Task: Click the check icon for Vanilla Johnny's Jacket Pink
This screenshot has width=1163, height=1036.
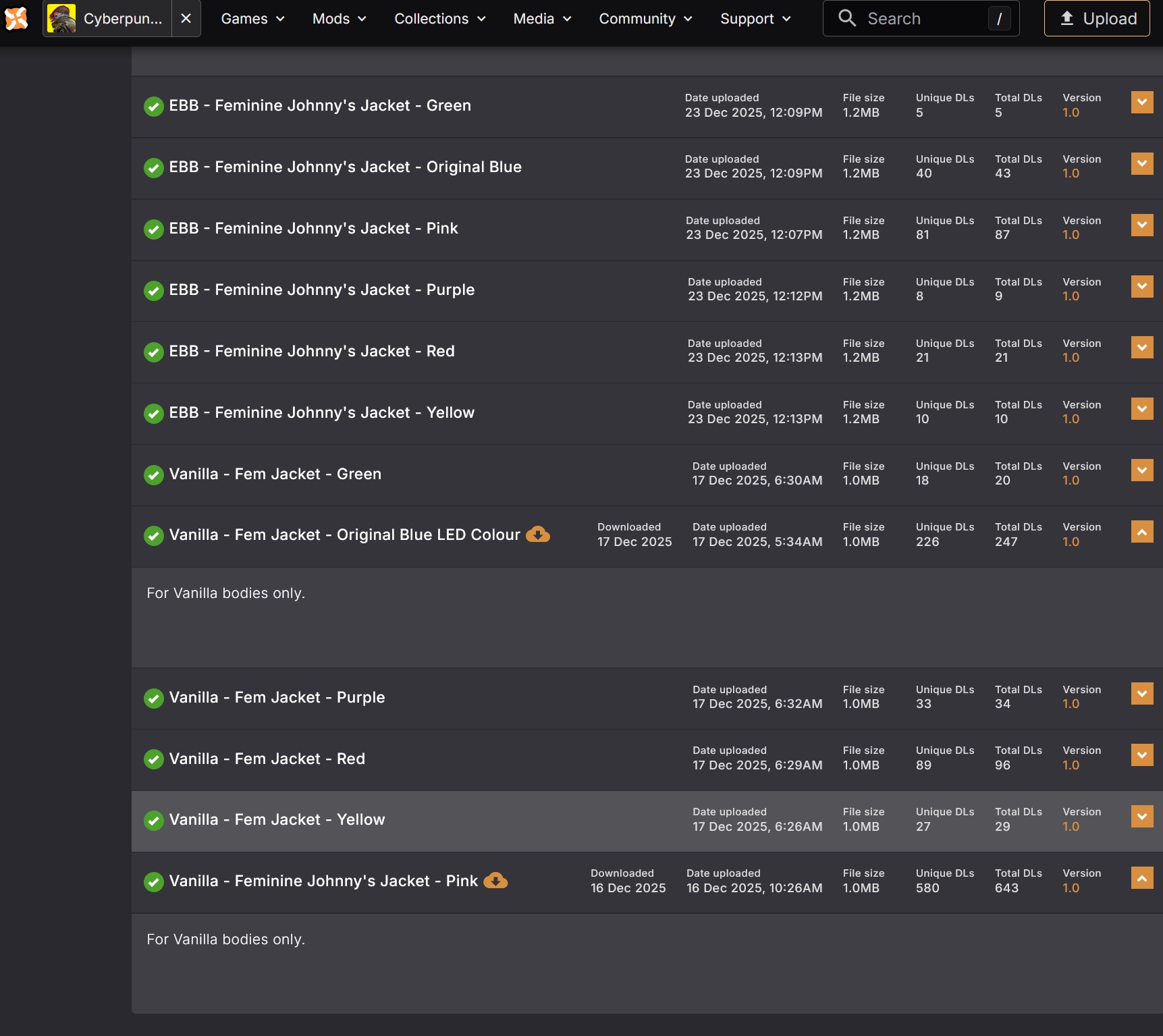Action: point(154,882)
